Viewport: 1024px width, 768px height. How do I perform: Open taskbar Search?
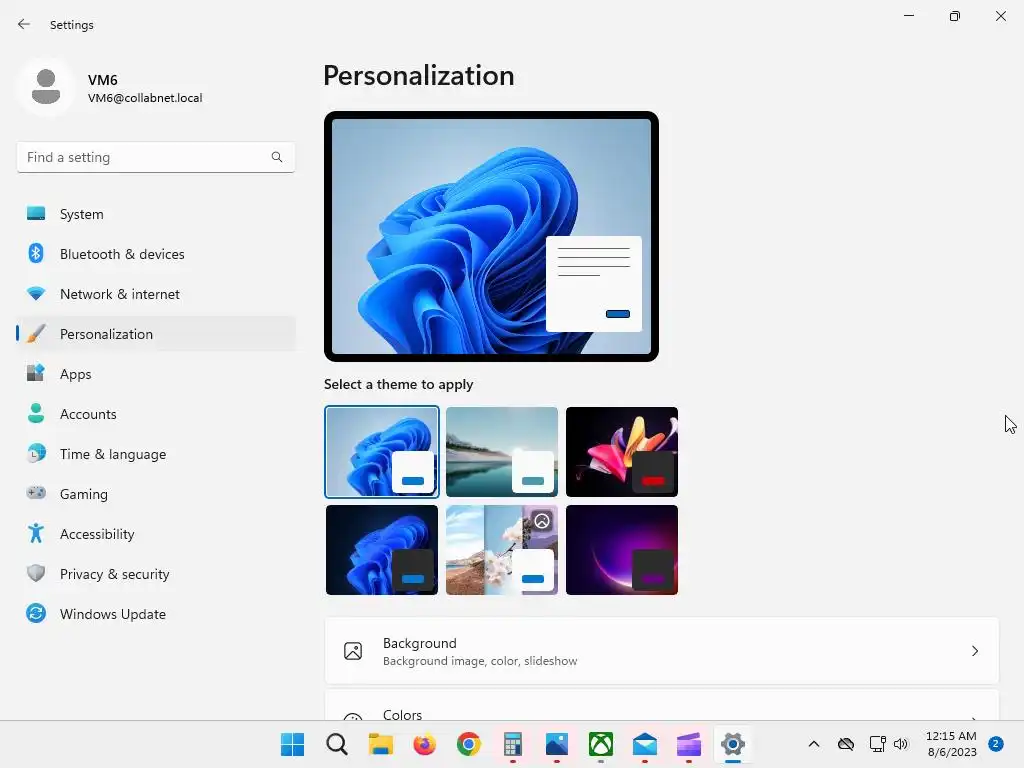tap(336, 744)
